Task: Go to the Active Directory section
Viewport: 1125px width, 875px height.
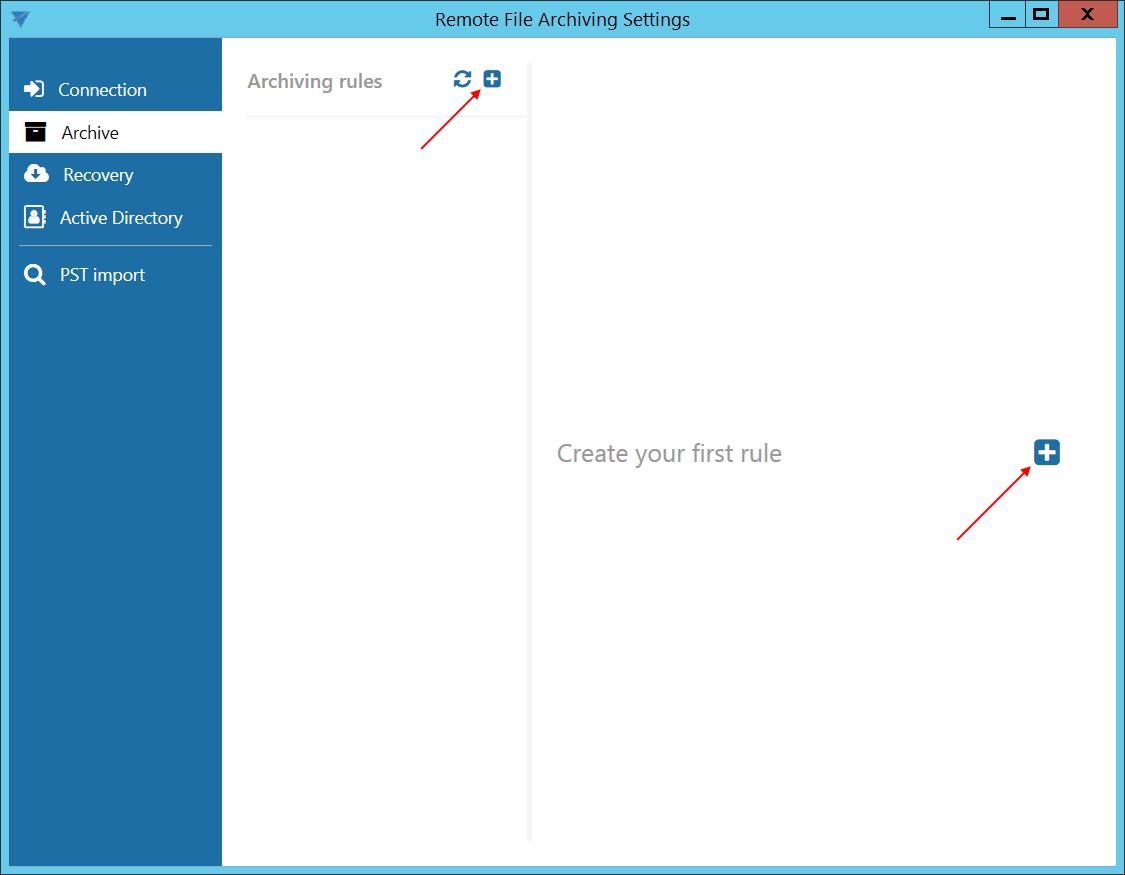Action: pyautogui.click(x=121, y=218)
